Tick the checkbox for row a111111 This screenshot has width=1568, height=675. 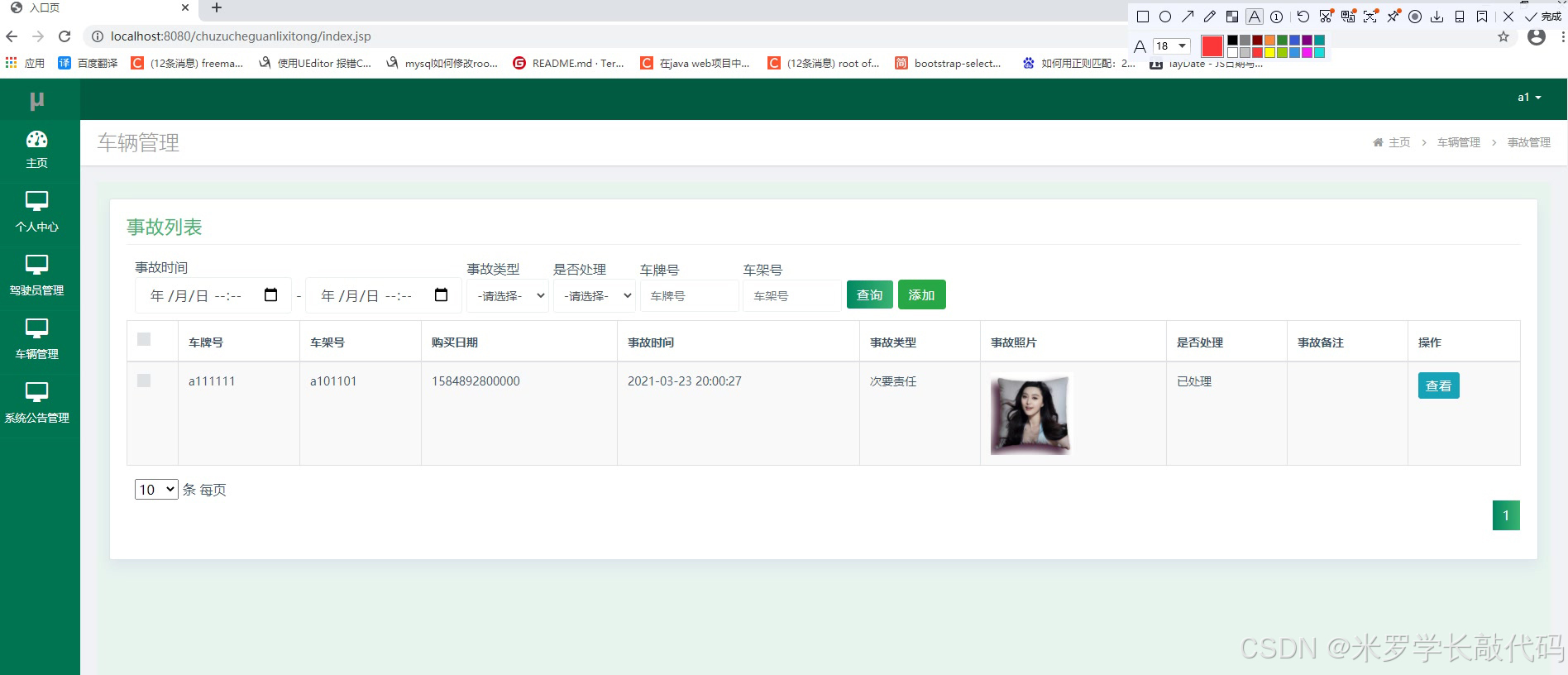click(x=144, y=381)
